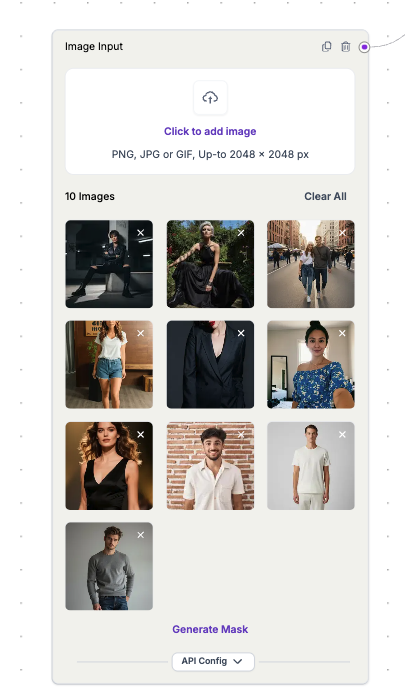Screen dimensions: 405x700
Task: Remove the dark blazer image
Action: click(241, 333)
